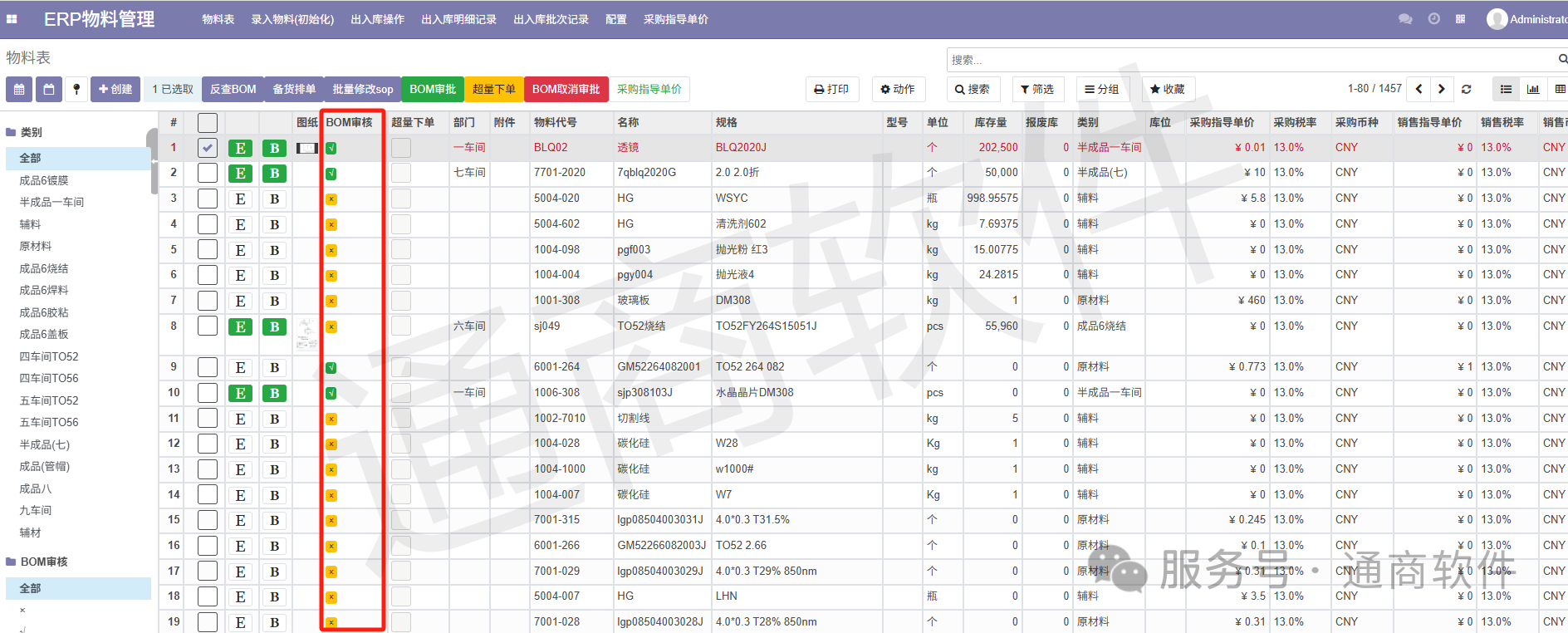
Task: Tick the checkbox for row 3
Action: point(208,199)
